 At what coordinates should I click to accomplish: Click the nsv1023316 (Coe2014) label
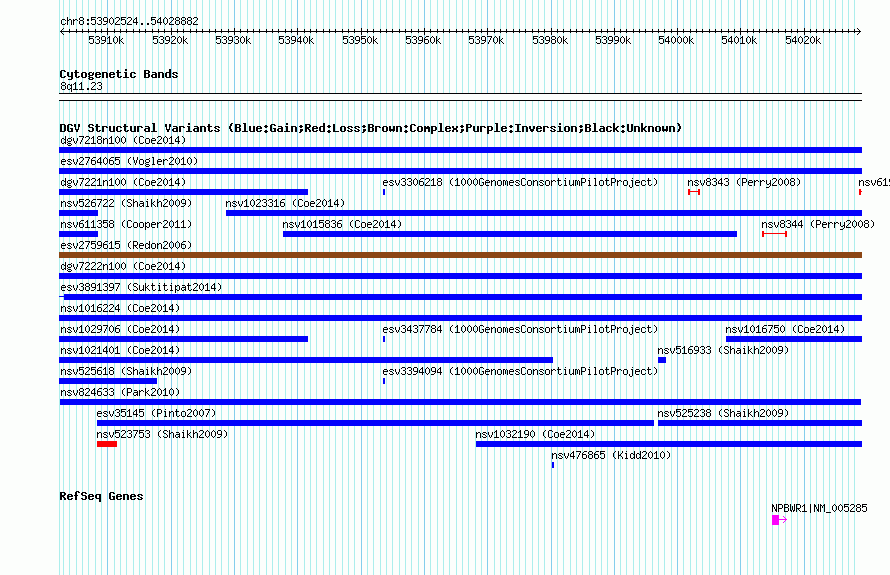point(285,203)
